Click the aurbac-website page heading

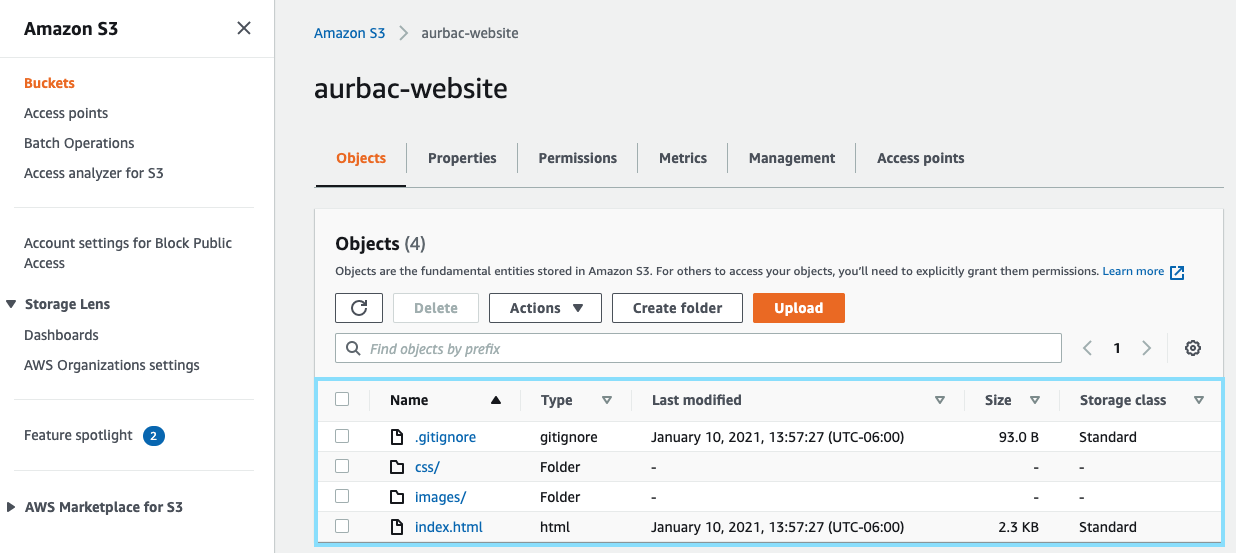click(411, 88)
